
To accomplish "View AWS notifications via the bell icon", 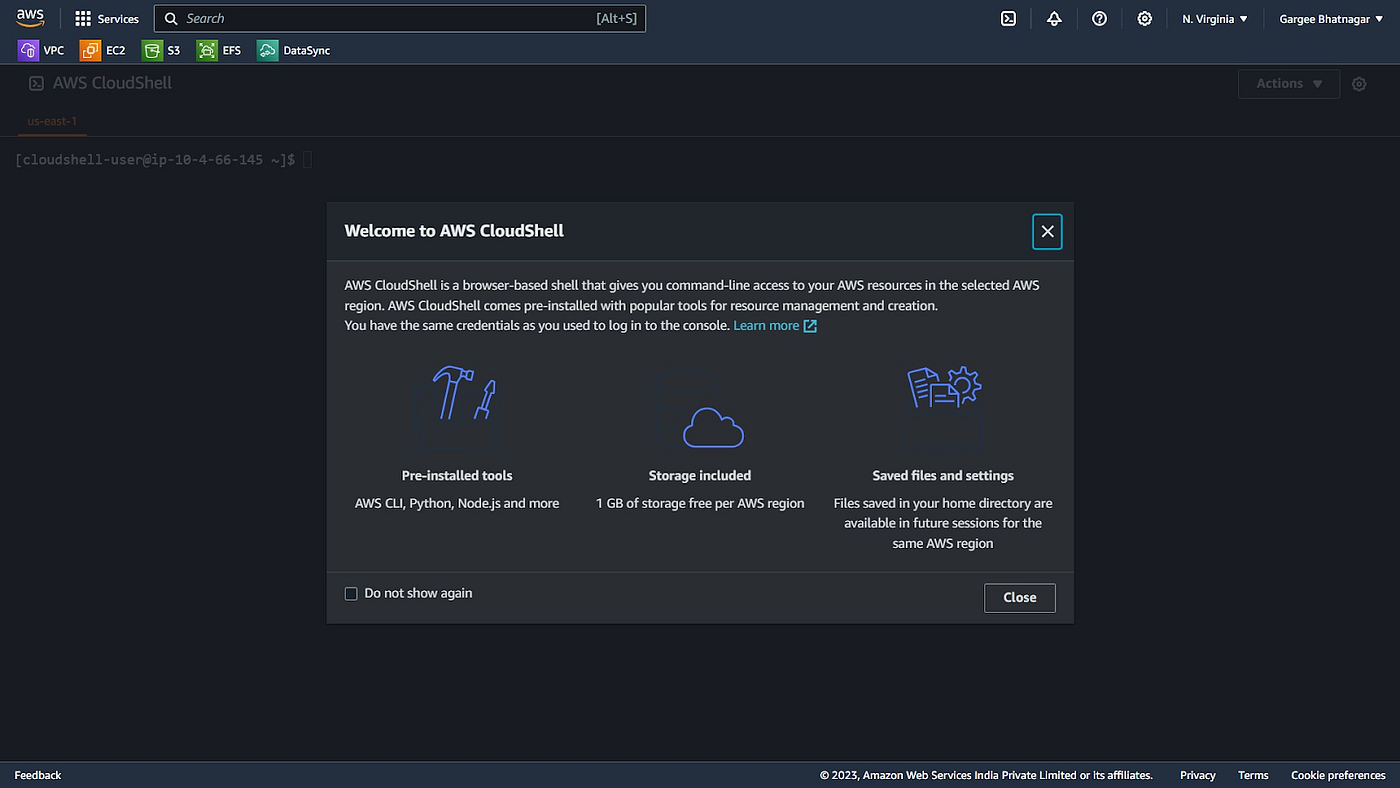I will point(1054,18).
